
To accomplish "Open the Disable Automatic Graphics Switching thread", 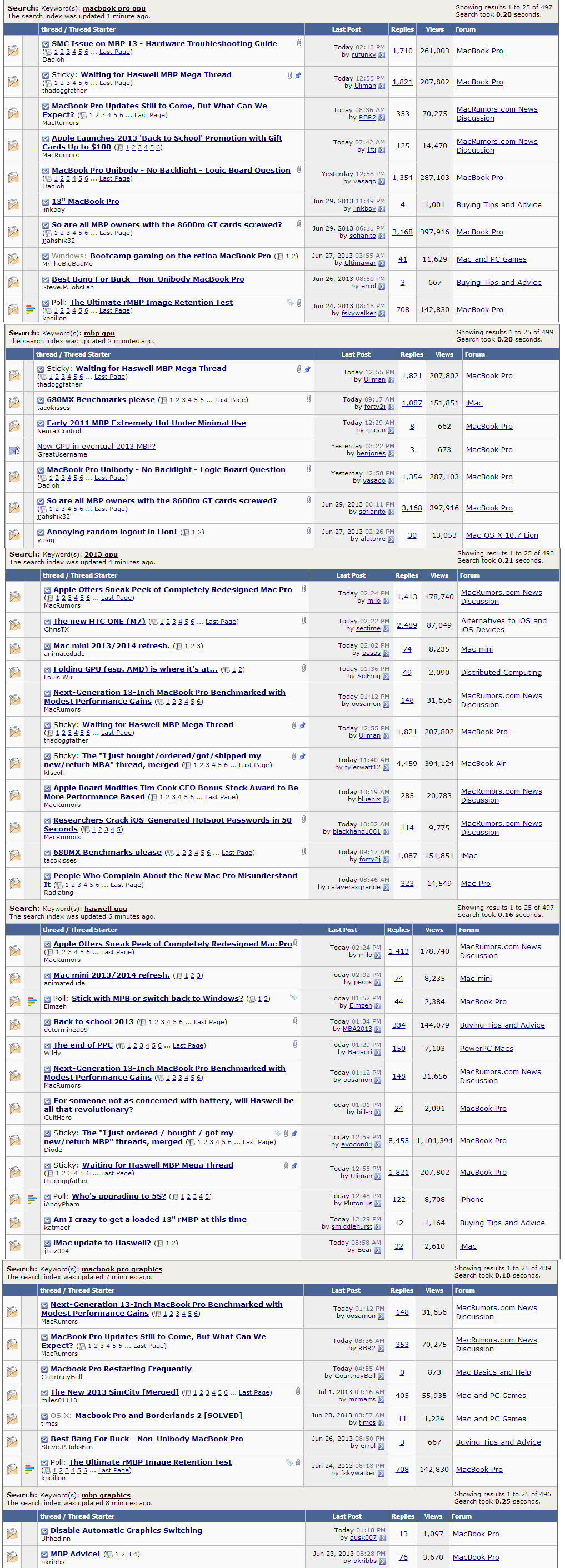I will coord(126,1530).
